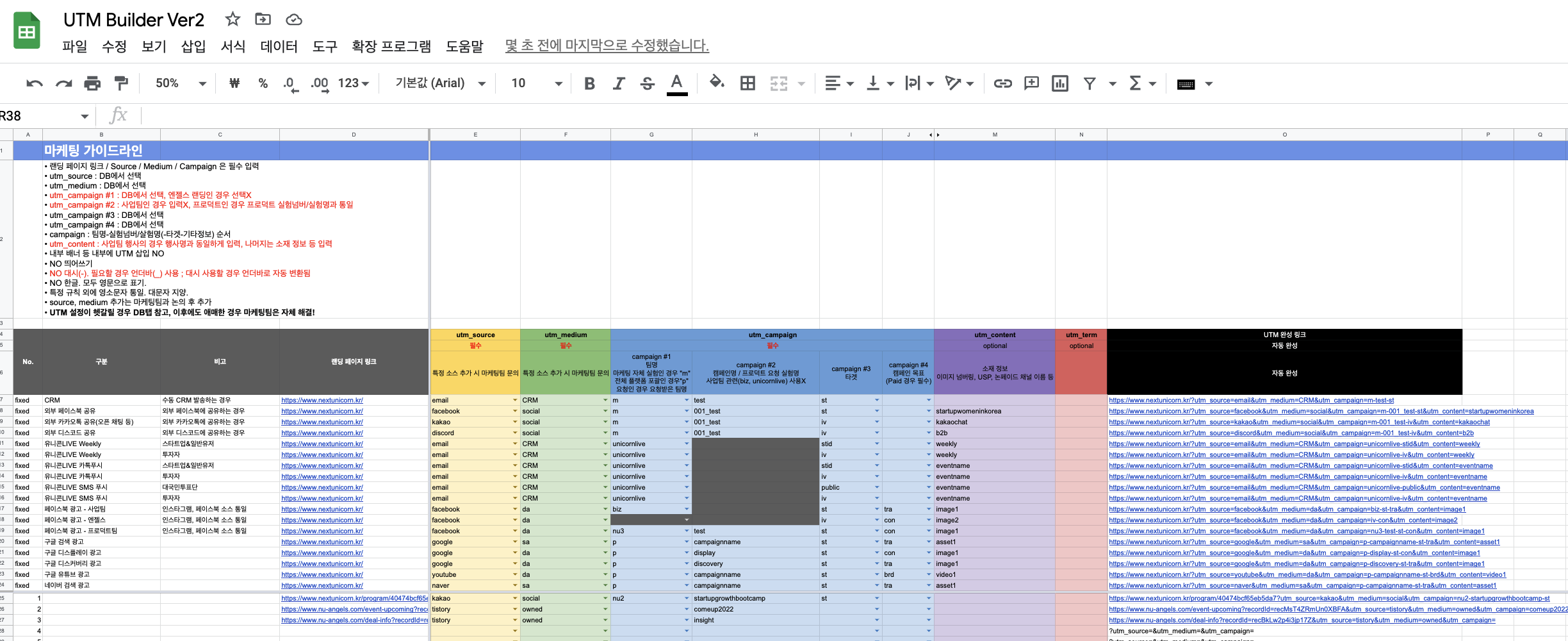Star the UTM Builder Ver2 spreadsheet
Image resolution: width=1568 pixels, height=641 pixels.
232,19
